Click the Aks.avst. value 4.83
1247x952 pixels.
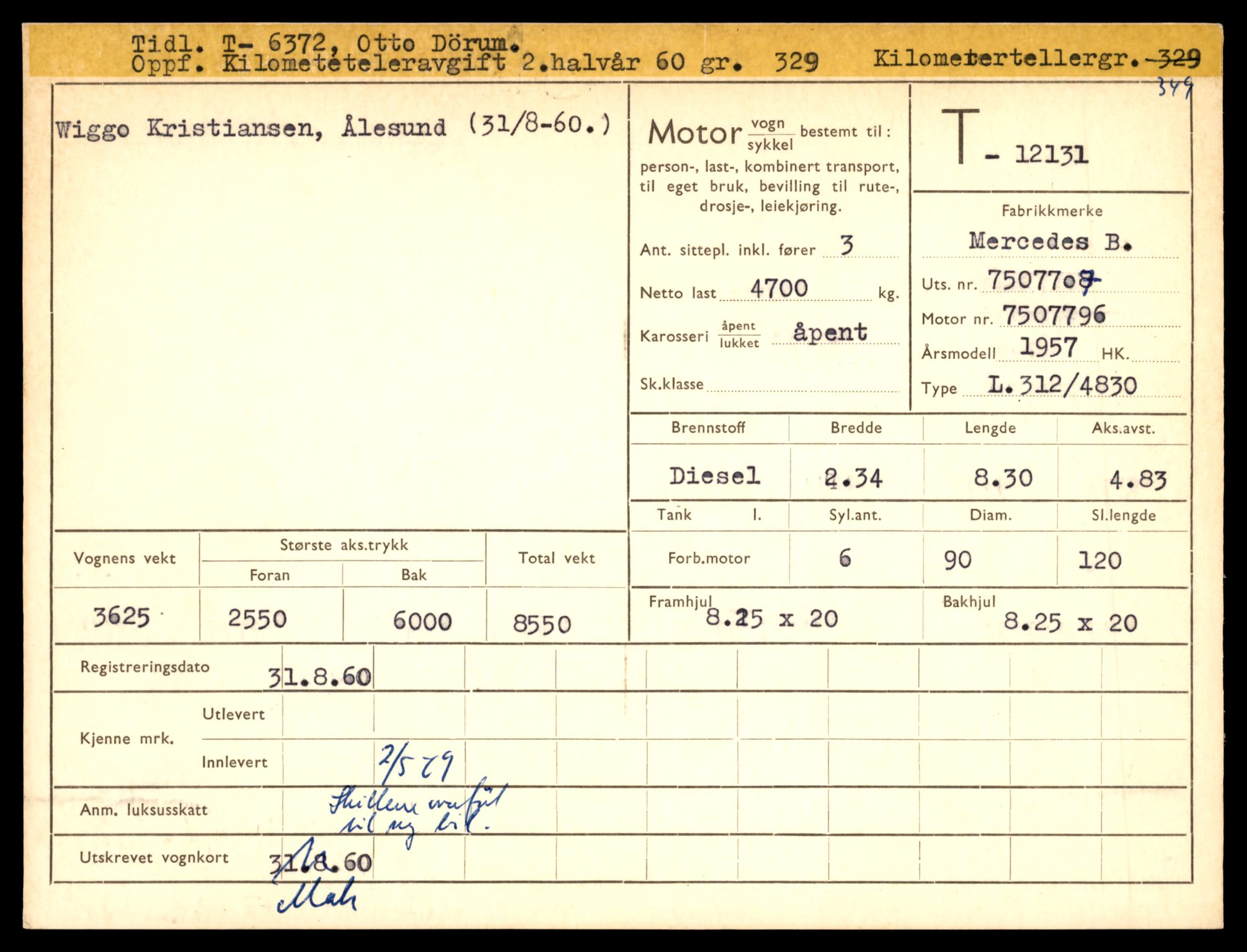pos(1138,480)
